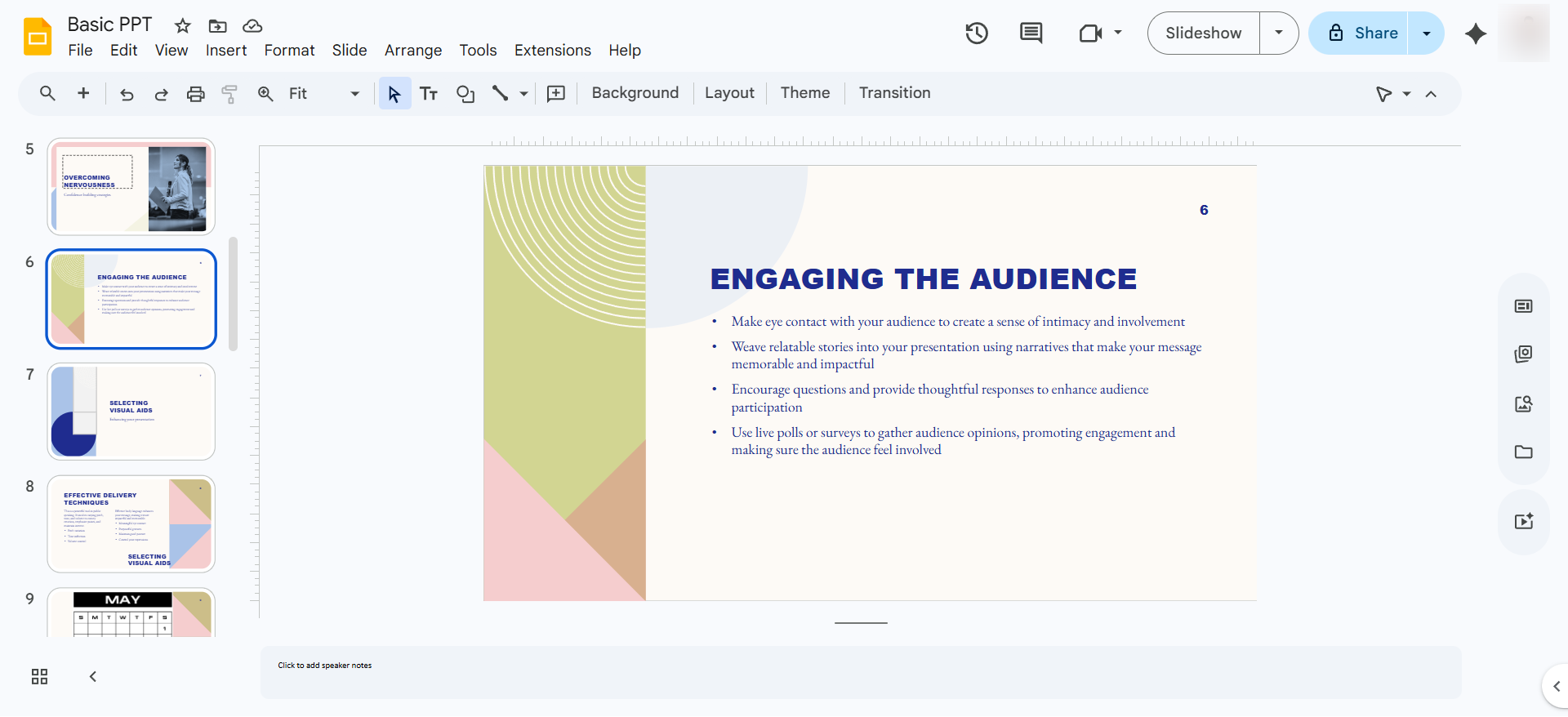Collapse the filmstrip panel arrow
The image size is (1568, 717).
[x=93, y=676]
